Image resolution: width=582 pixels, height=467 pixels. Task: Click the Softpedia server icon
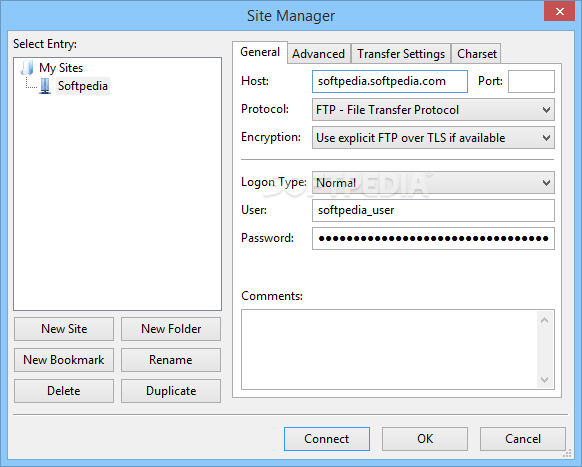pos(45,86)
